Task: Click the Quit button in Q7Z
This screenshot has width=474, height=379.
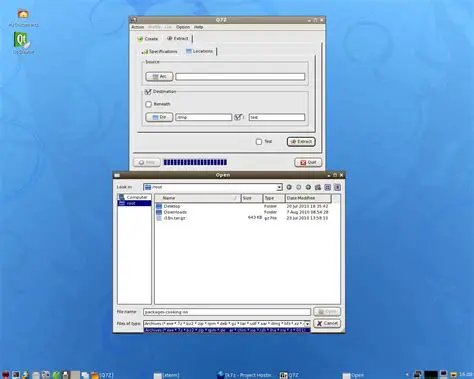Action: click(308, 162)
